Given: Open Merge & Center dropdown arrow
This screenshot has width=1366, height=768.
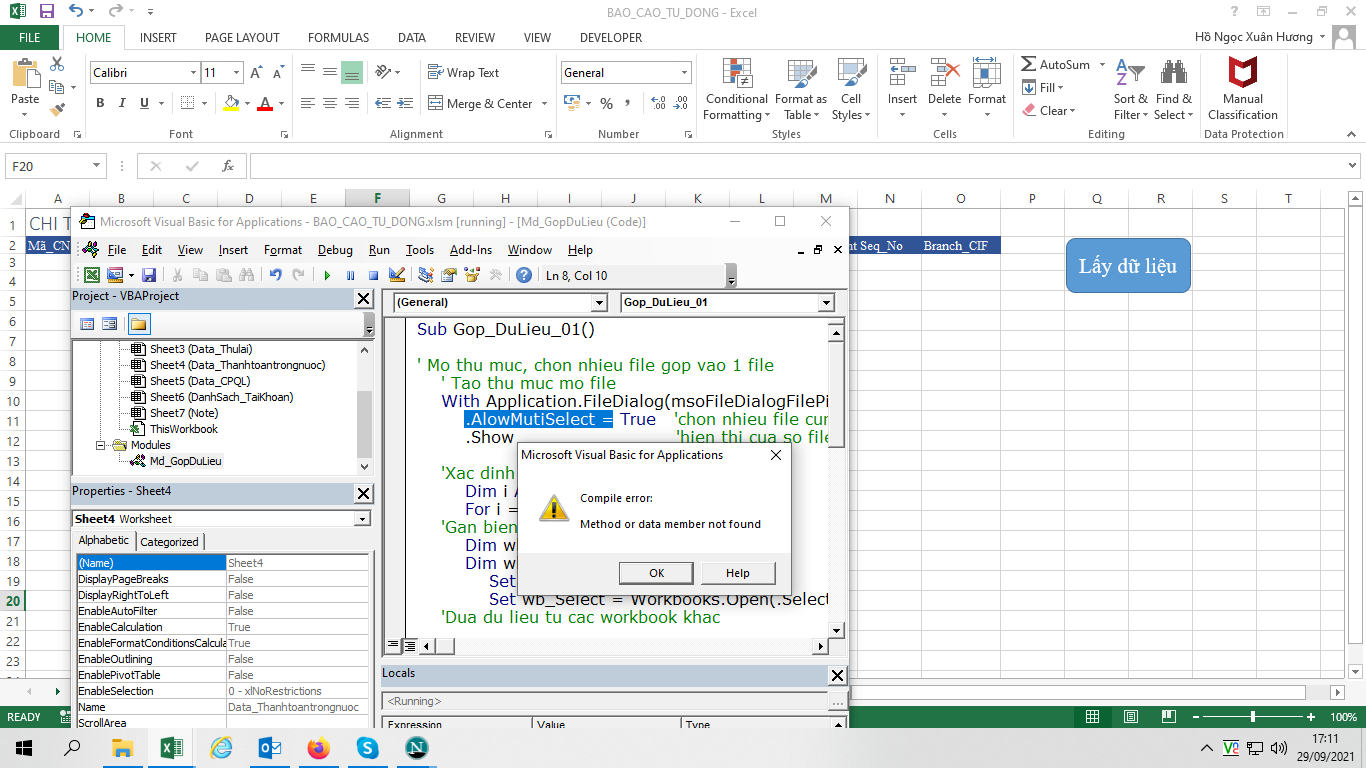Looking at the screenshot, I should [544, 104].
